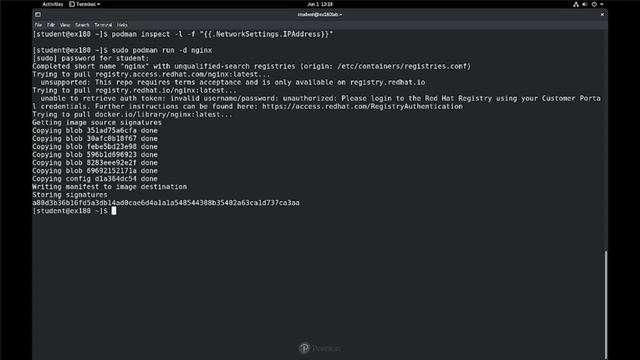Click 'Writing manifest to image destination' line
Viewport: 640px width, 360px height.
(x=110, y=187)
